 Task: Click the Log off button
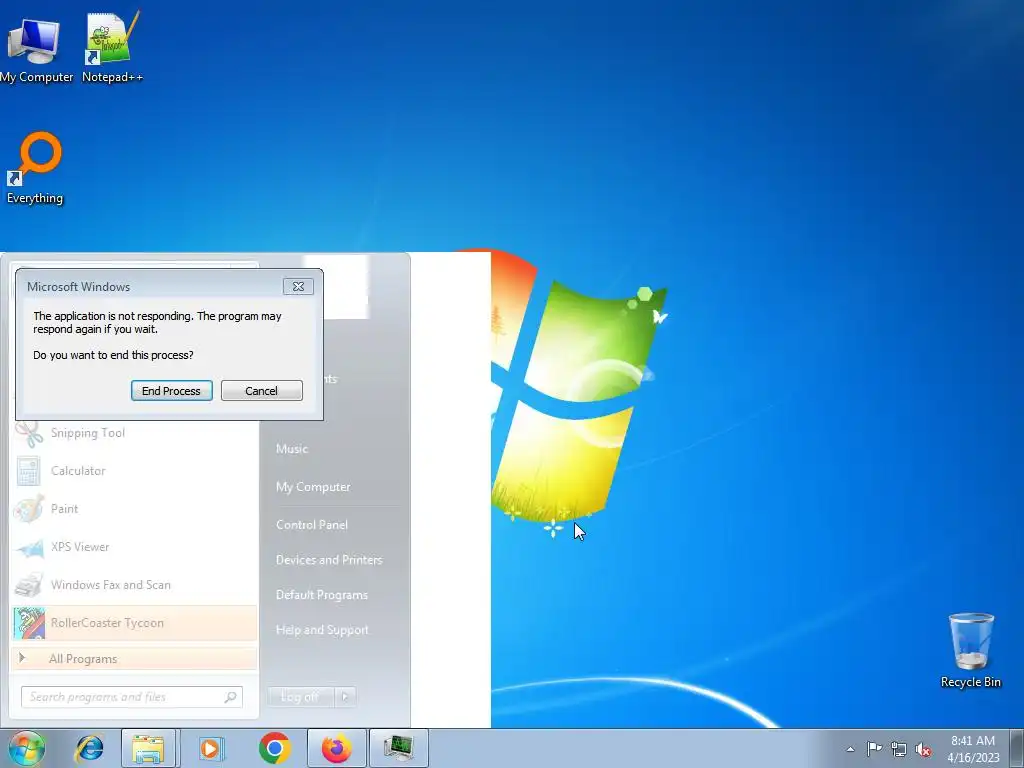pyautogui.click(x=300, y=697)
